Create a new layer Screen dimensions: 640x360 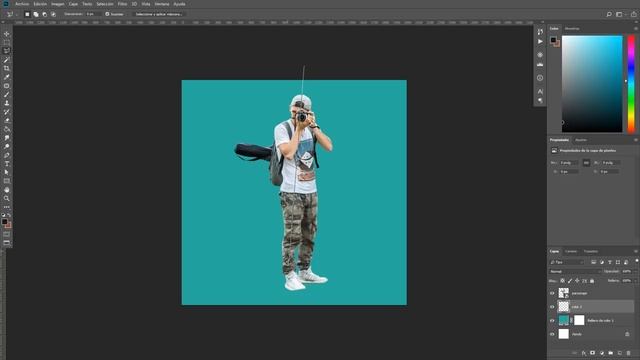620,353
